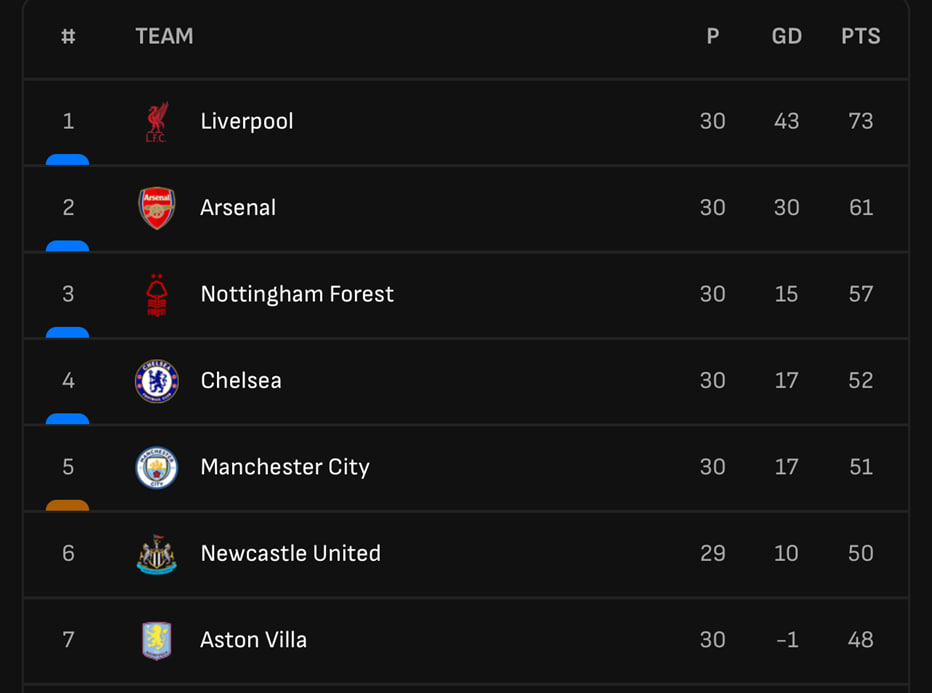Screen dimensions: 932x693
Task: Open the Nottingham Forest team link
Action: pyautogui.click(x=297, y=294)
